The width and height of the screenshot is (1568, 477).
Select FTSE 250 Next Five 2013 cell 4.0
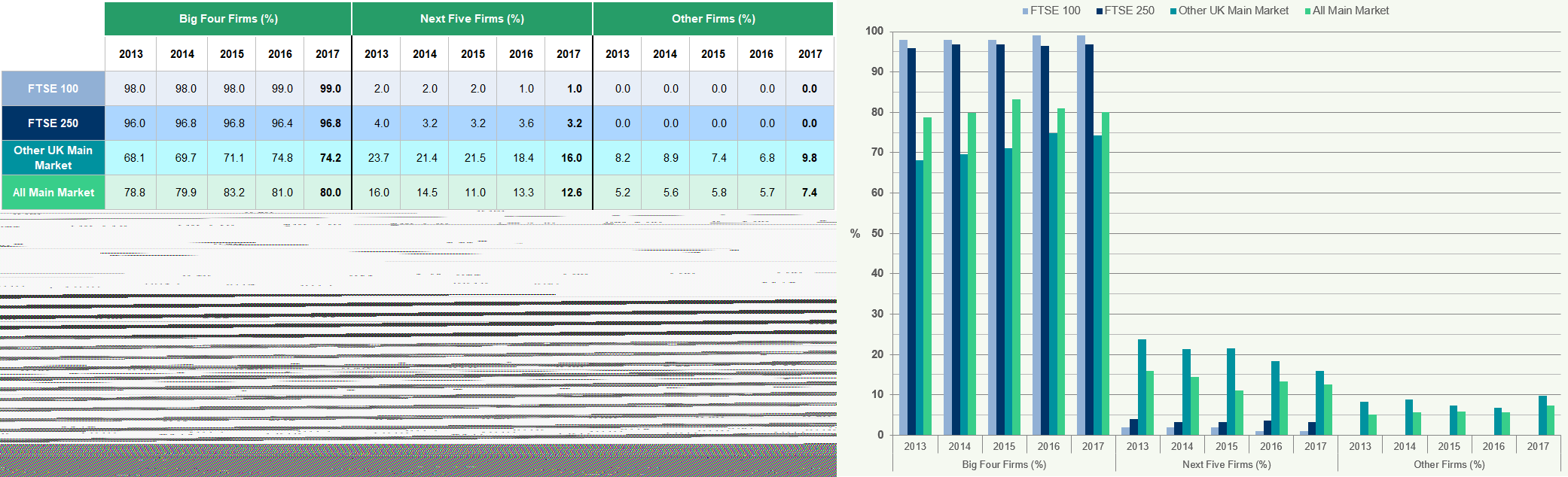(x=377, y=123)
